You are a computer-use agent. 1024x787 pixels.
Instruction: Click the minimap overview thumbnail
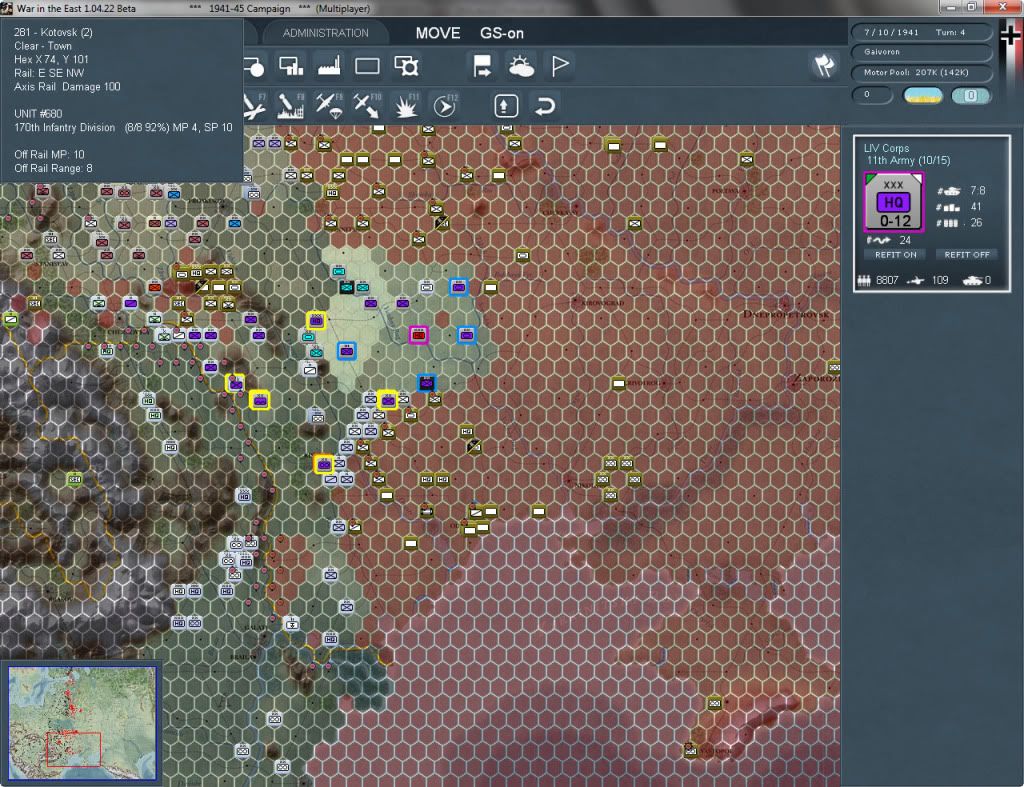(82, 723)
